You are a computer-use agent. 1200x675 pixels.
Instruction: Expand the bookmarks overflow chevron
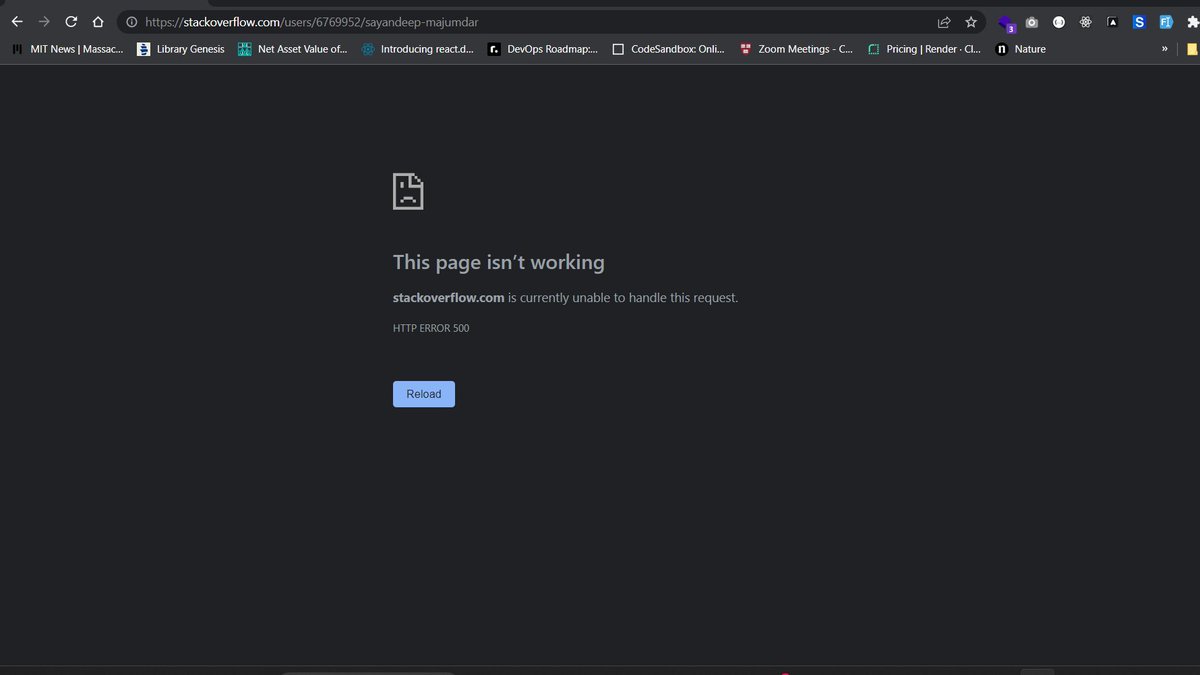point(1164,49)
